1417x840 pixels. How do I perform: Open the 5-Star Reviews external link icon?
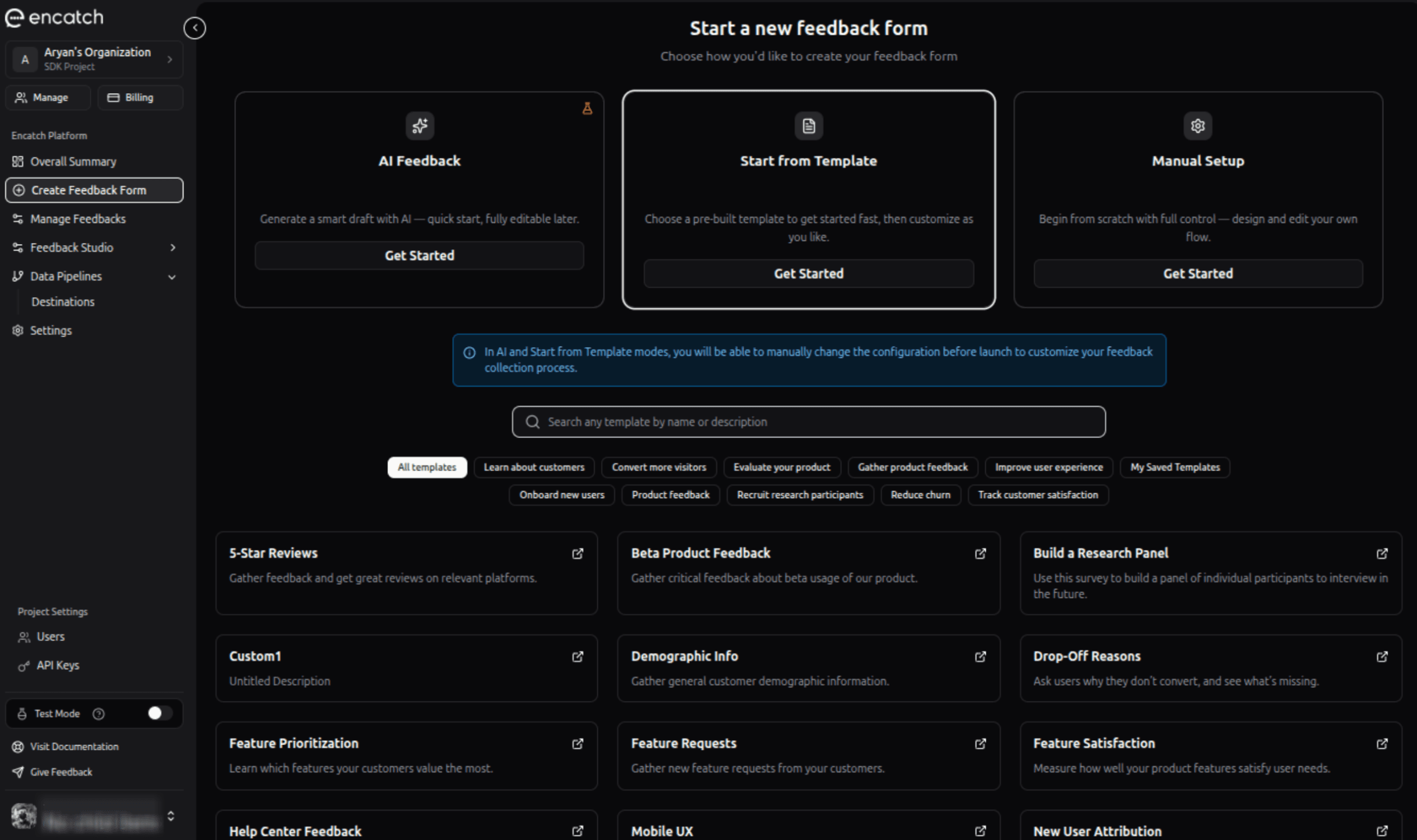pyautogui.click(x=577, y=554)
